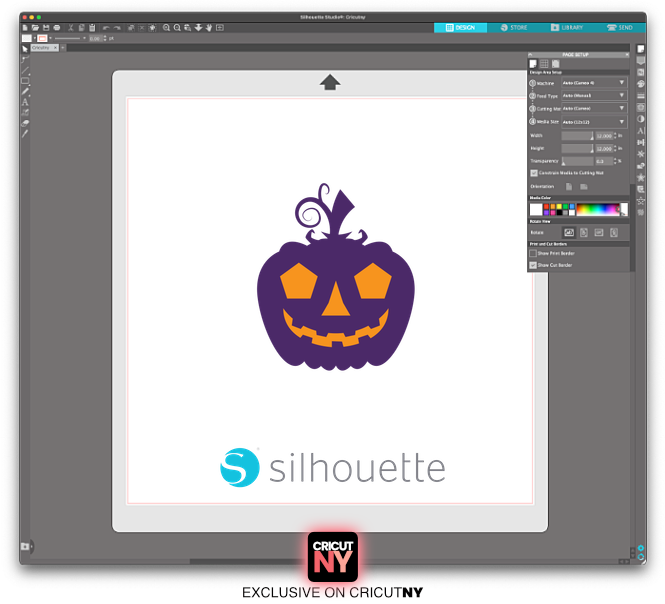Select the Freehand pencil tool
This screenshot has height=604, width=665.
pos(25,91)
